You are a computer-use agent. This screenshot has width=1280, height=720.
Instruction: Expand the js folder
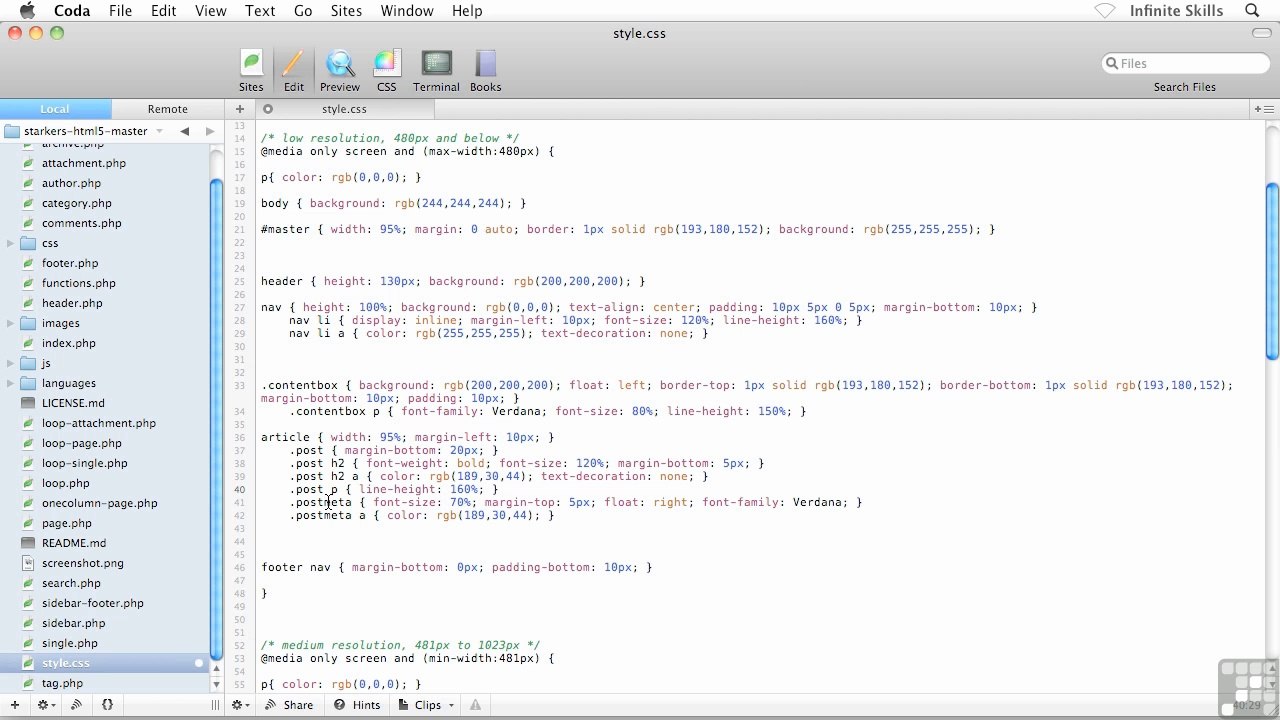(x=10, y=363)
